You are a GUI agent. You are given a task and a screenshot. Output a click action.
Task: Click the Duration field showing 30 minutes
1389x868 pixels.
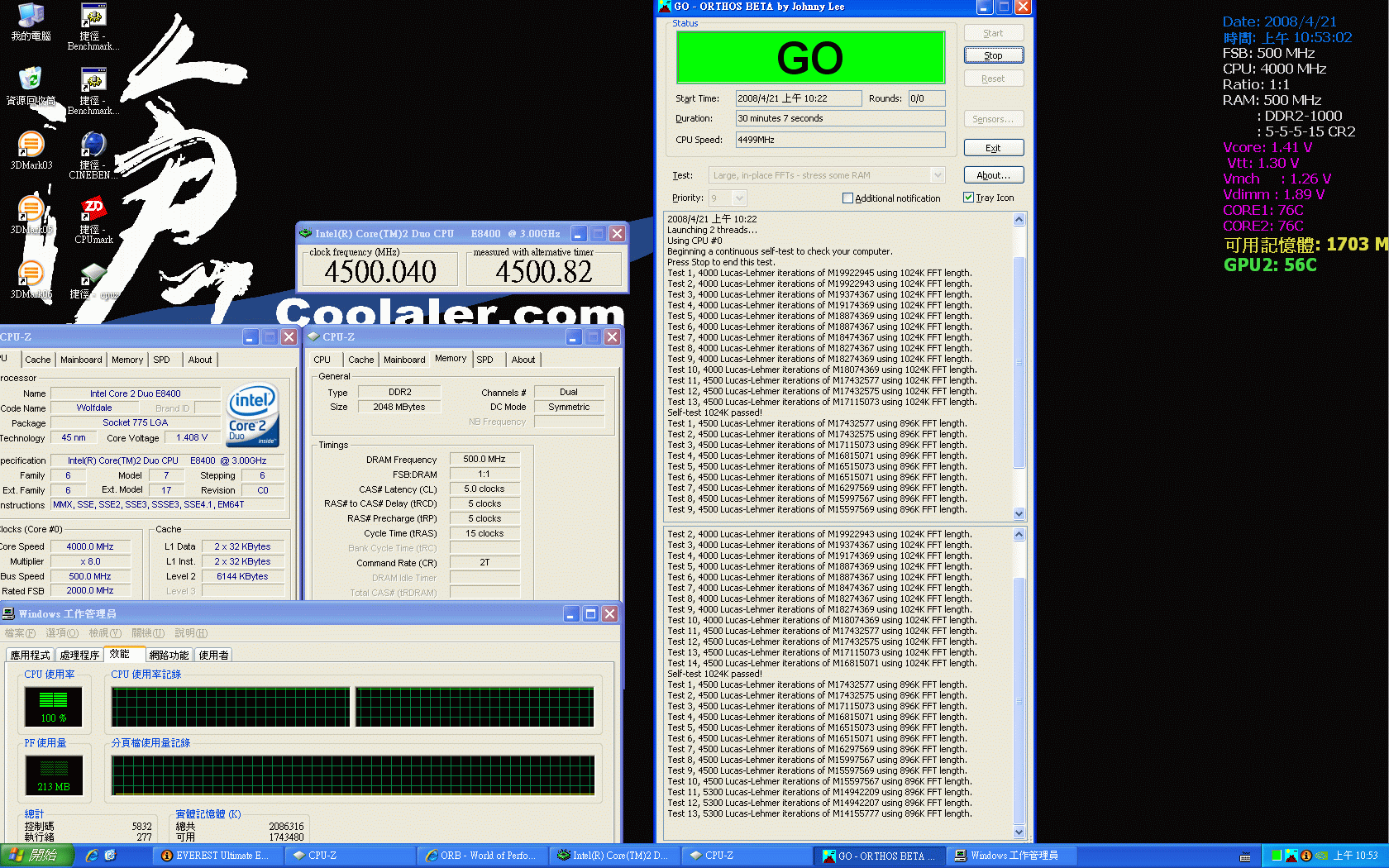pyautogui.click(x=840, y=118)
